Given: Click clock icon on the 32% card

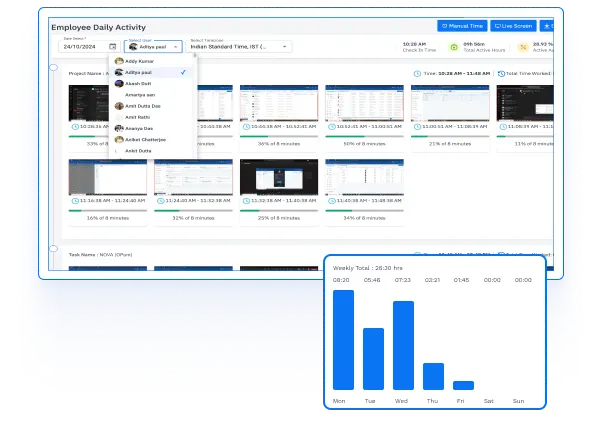Looking at the screenshot, I should click(161, 201).
